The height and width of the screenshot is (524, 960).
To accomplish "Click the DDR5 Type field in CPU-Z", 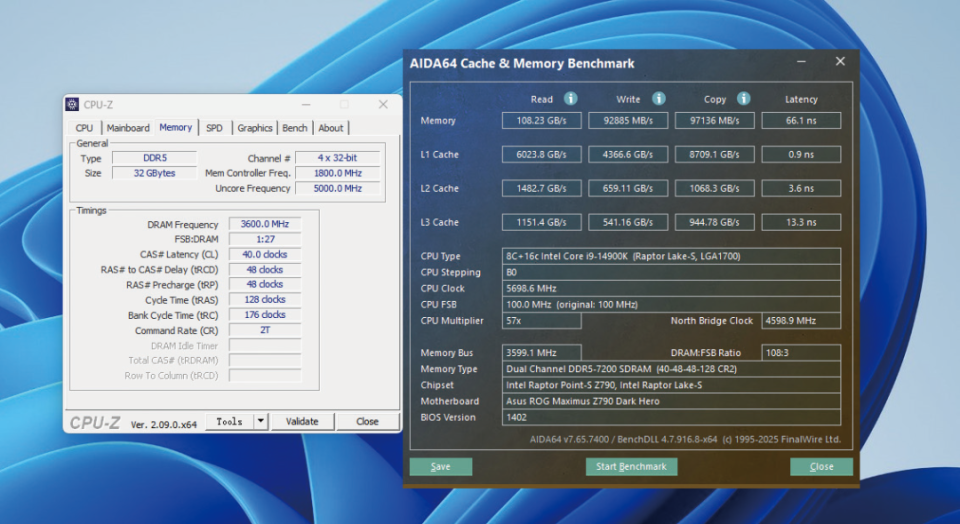I will tap(155, 158).
